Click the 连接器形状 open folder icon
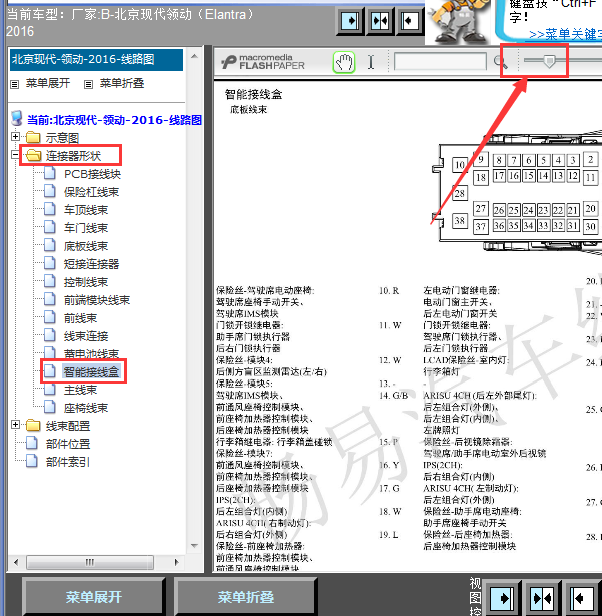The image size is (602, 616). pyautogui.click(x=34, y=155)
